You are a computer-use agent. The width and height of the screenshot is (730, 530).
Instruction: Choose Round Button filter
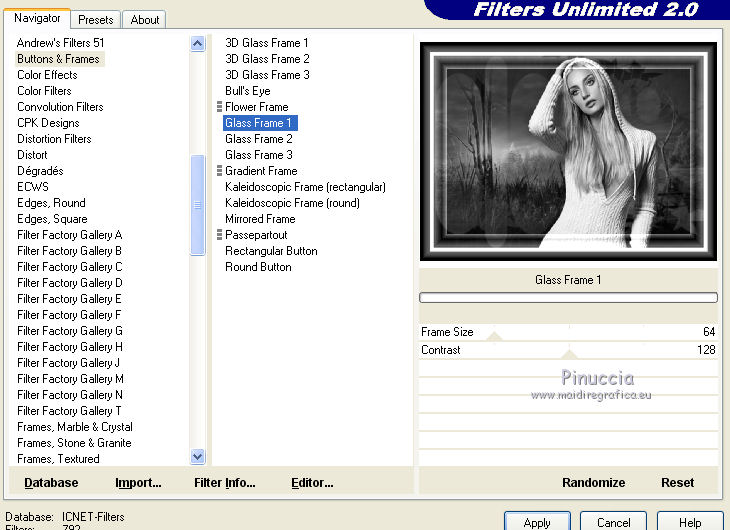coord(258,267)
